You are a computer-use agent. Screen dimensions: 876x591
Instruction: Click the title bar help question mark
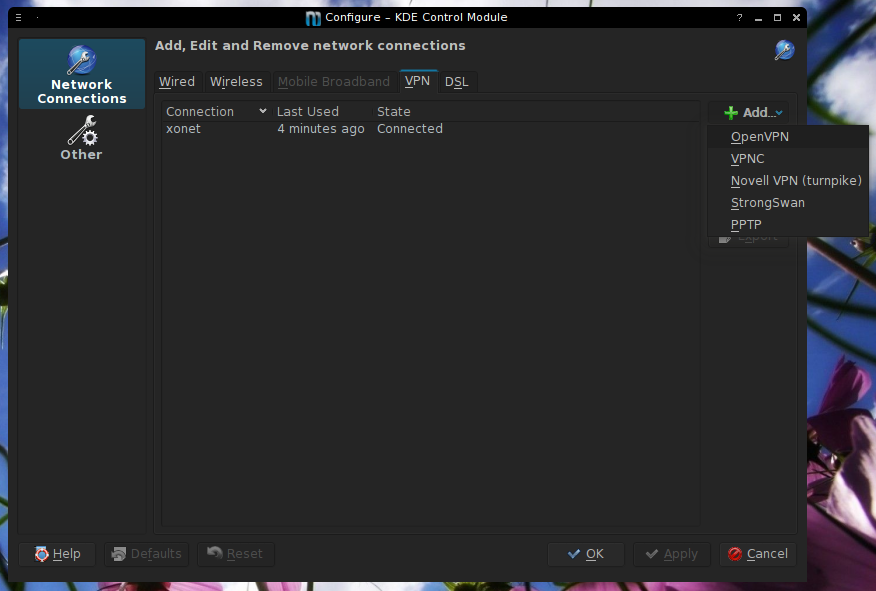coord(740,17)
